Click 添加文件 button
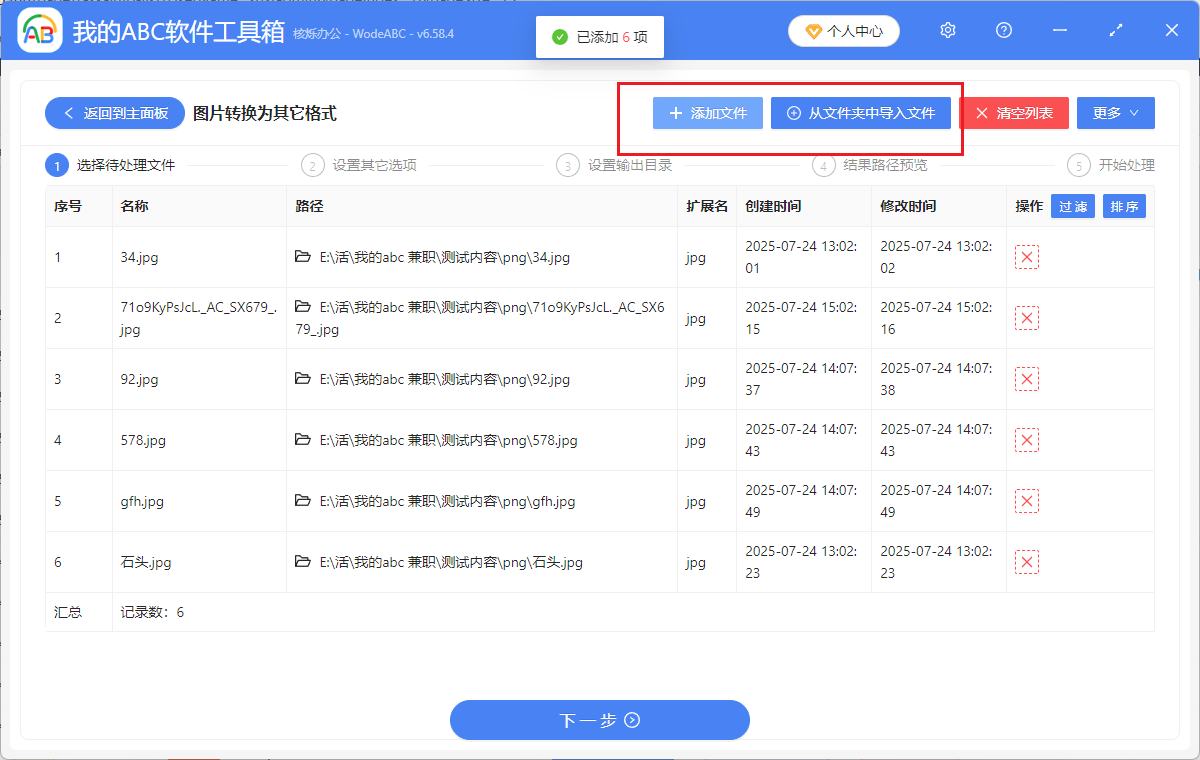 coord(708,113)
